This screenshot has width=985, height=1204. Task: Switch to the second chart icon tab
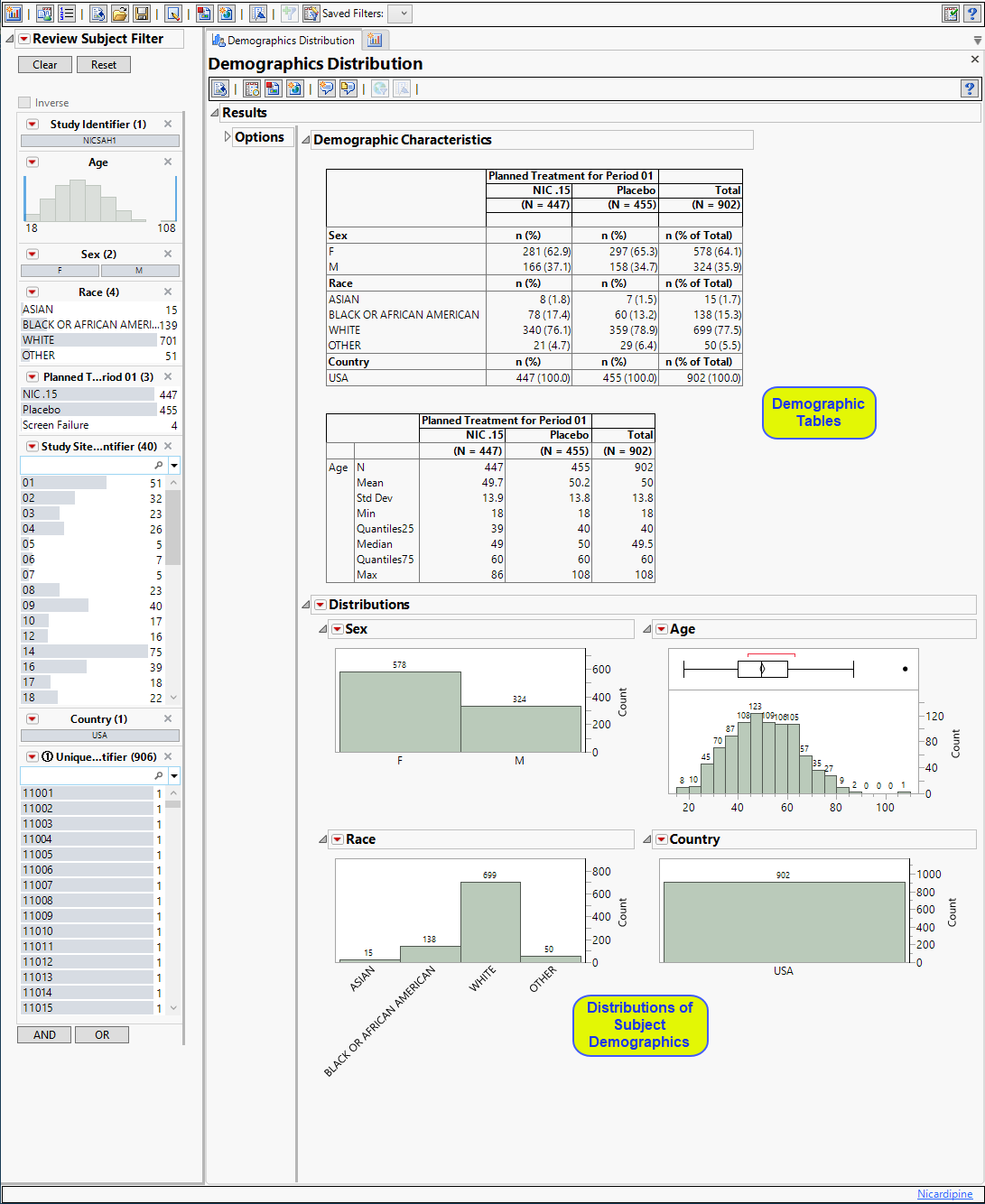coord(375,40)
